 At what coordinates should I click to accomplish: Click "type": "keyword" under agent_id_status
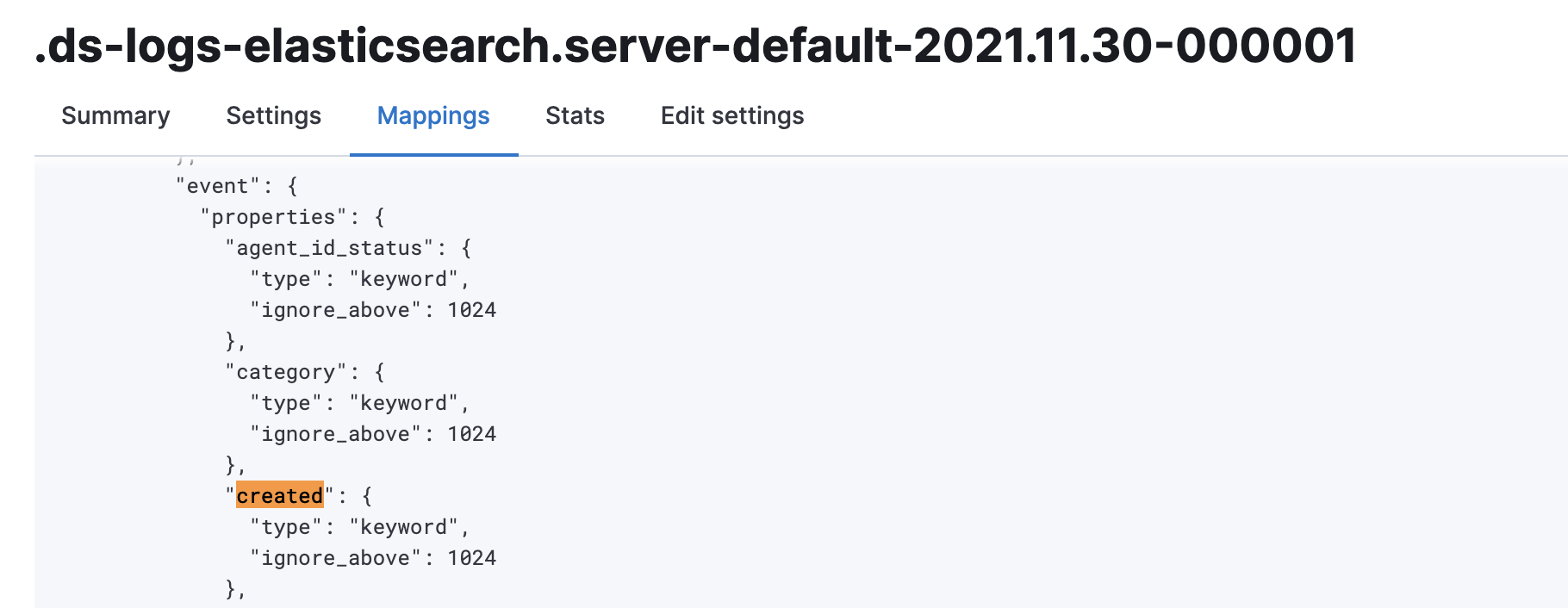pos(360,279)
